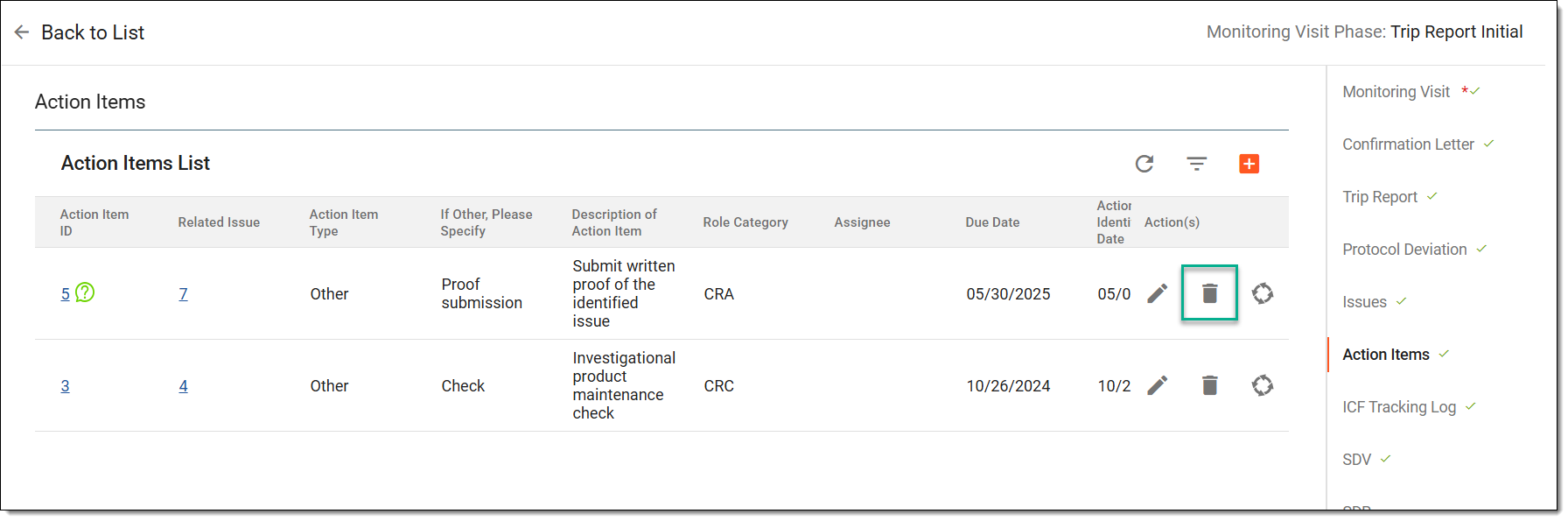Open the green question mark icon next to ID 5

pos(85,292)
